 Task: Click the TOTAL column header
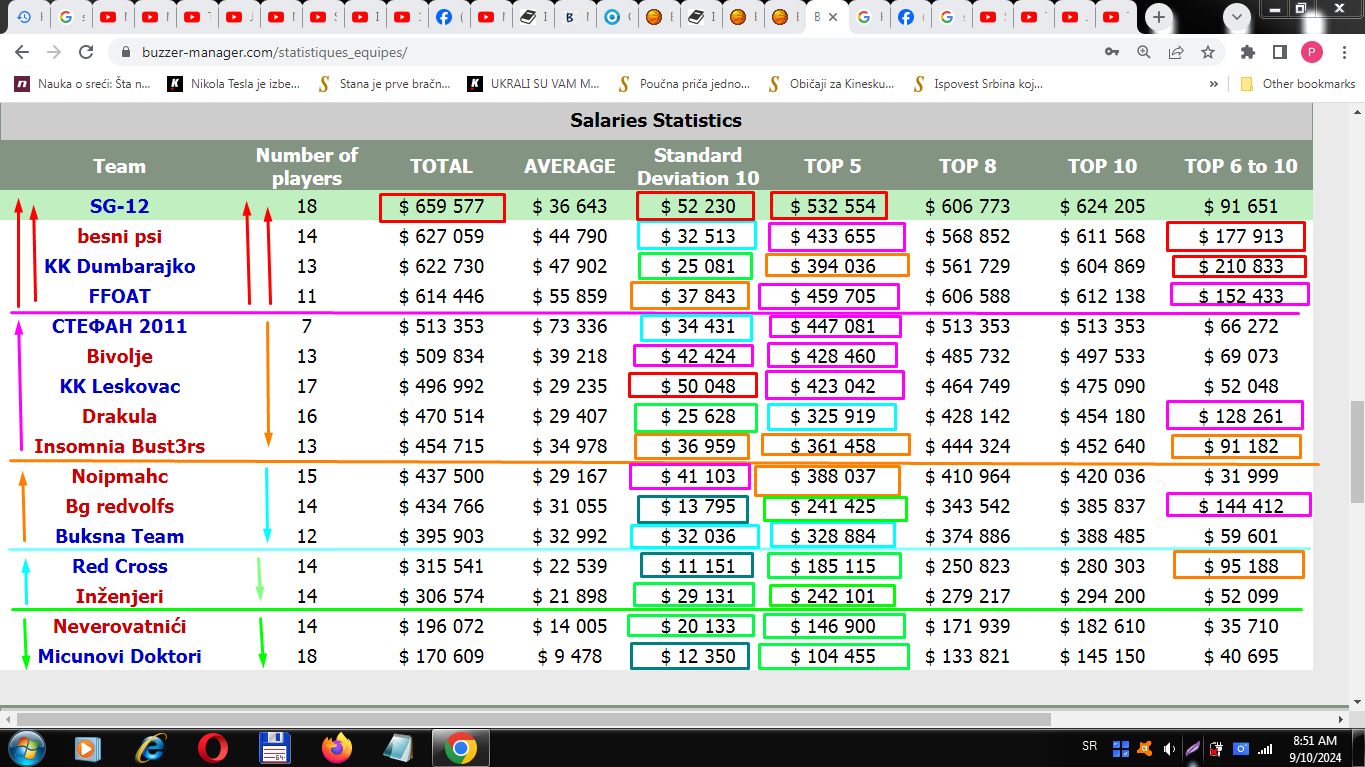point(441,166)
